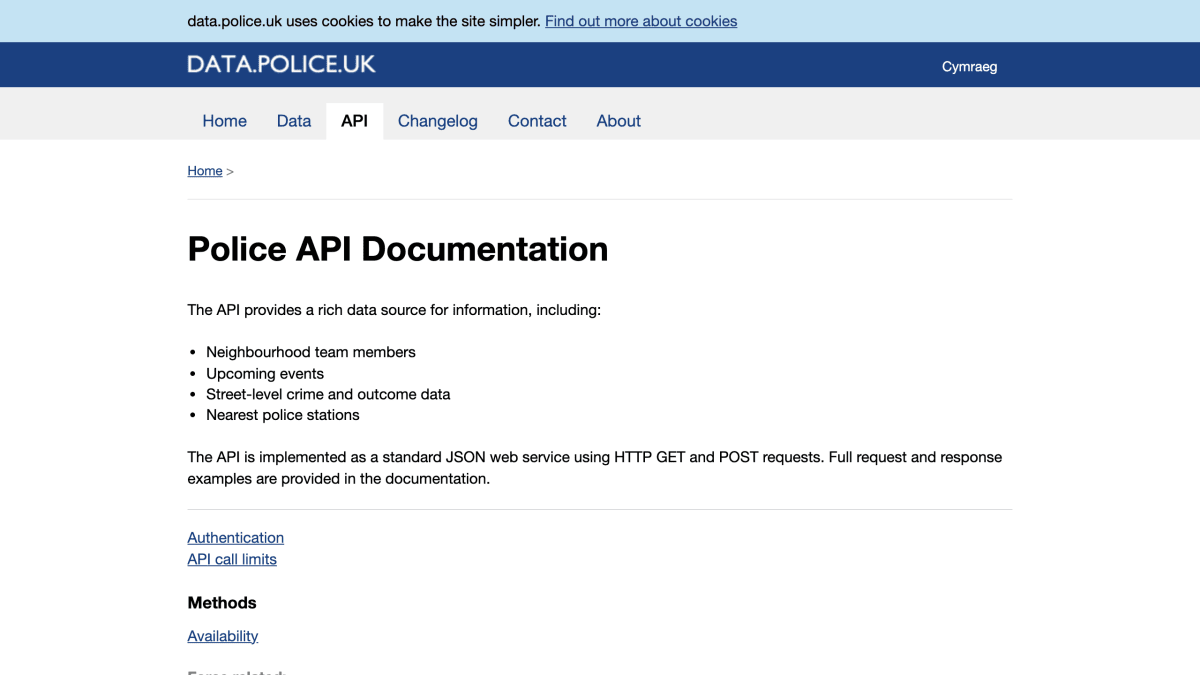Click the 'Methods' heading
Screen dimensions: 1200x675
pyautogui.click(x=222, y=603)
